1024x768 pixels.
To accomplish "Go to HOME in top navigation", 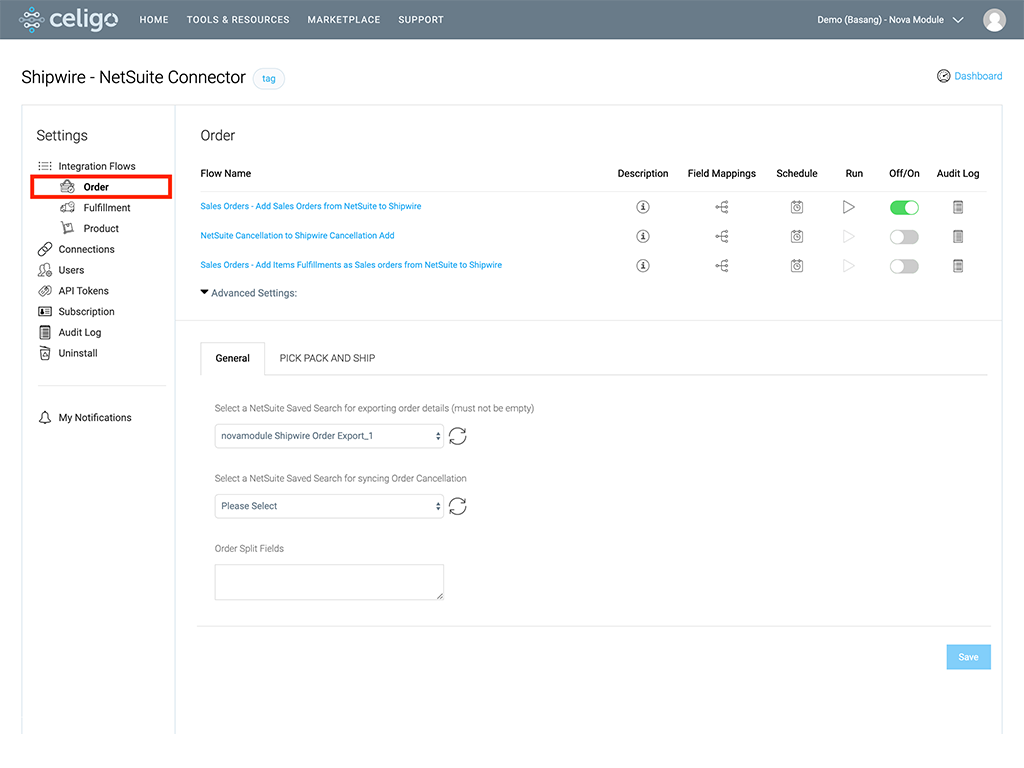I will pos(154,20).
